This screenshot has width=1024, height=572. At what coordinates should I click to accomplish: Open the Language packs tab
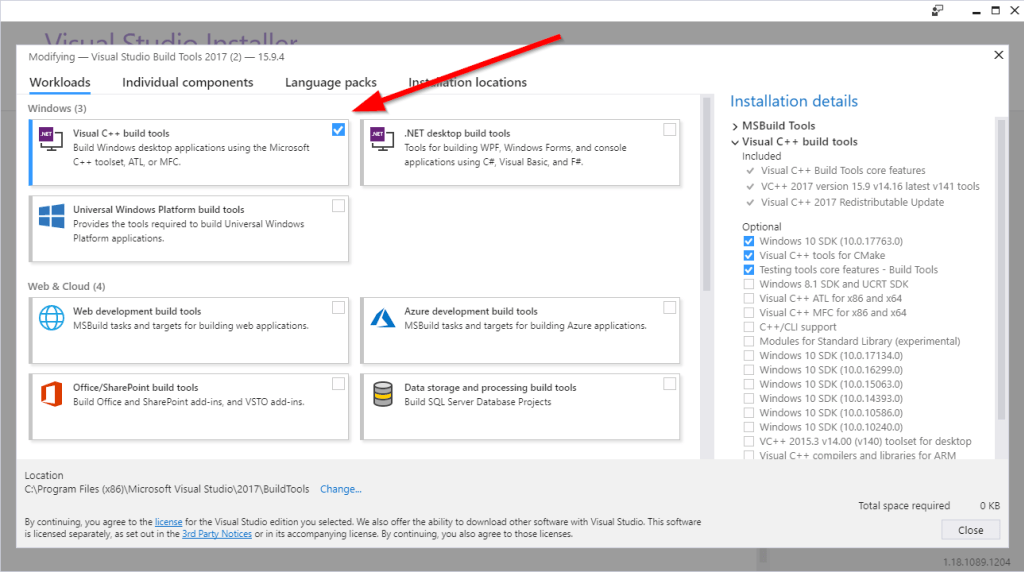click(330, 82)
